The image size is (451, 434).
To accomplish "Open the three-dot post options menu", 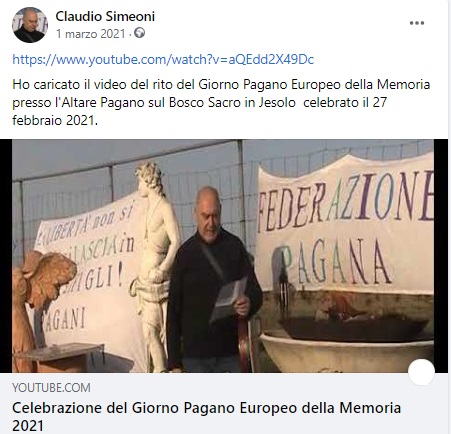I will [x=417, y=23].
